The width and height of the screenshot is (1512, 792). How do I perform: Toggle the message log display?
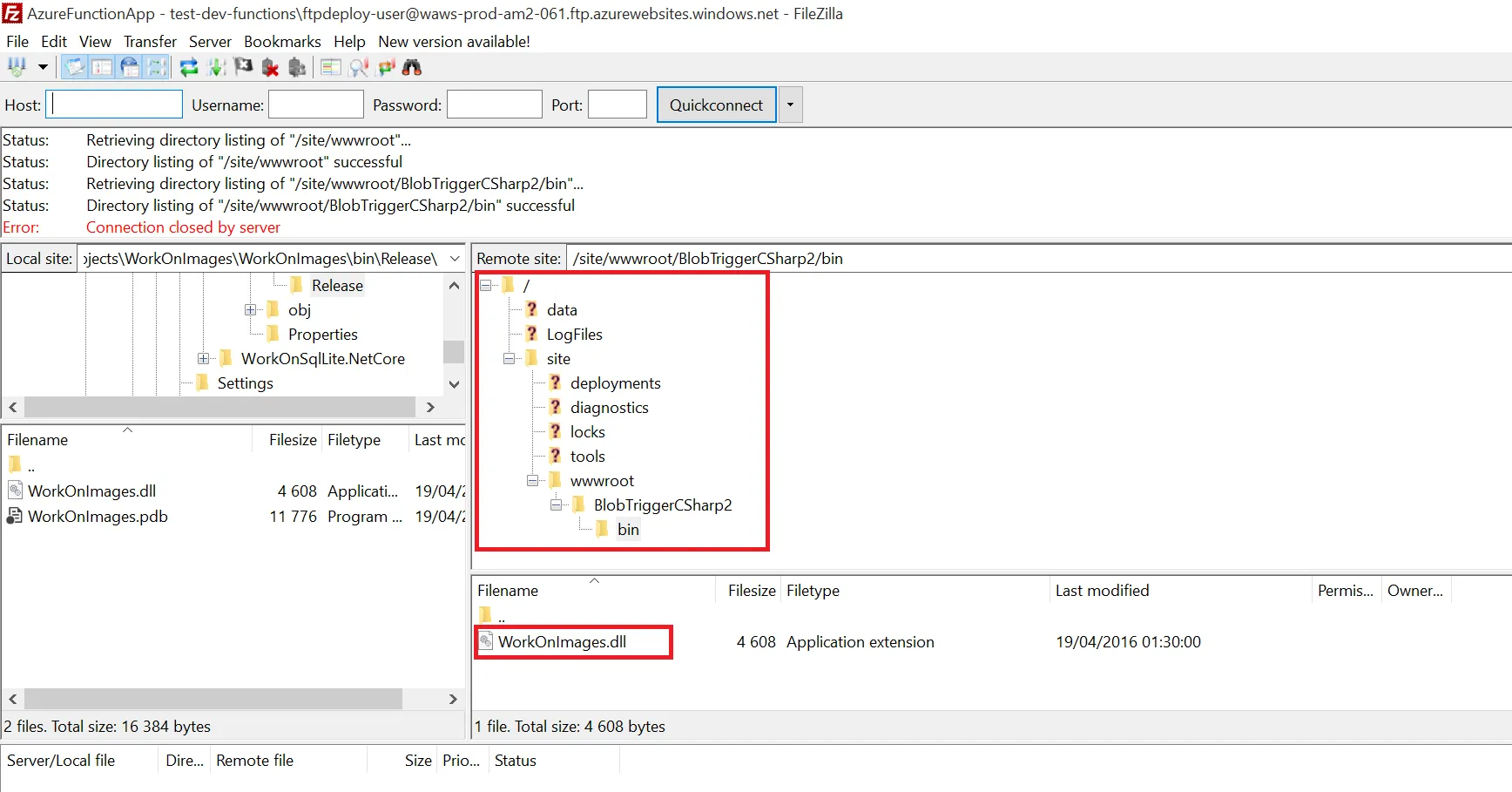coord(75,67)
